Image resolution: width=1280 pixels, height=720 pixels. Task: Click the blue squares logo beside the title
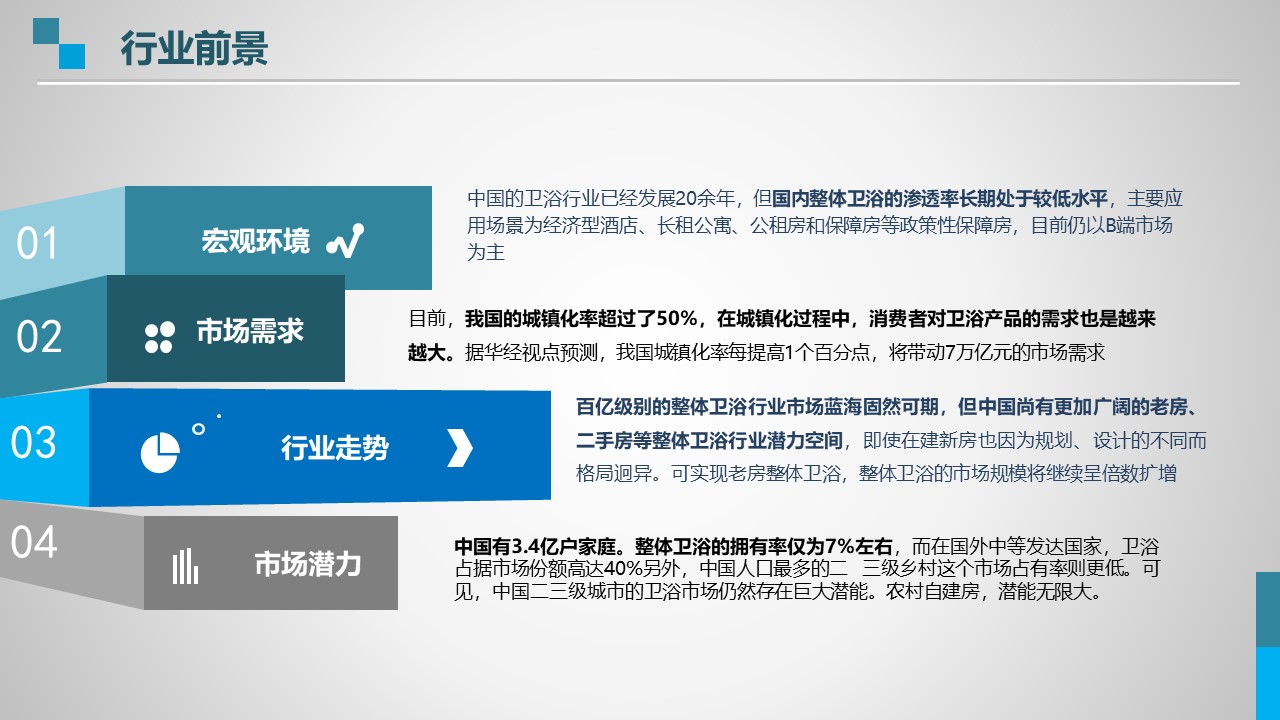pos(59,43)
